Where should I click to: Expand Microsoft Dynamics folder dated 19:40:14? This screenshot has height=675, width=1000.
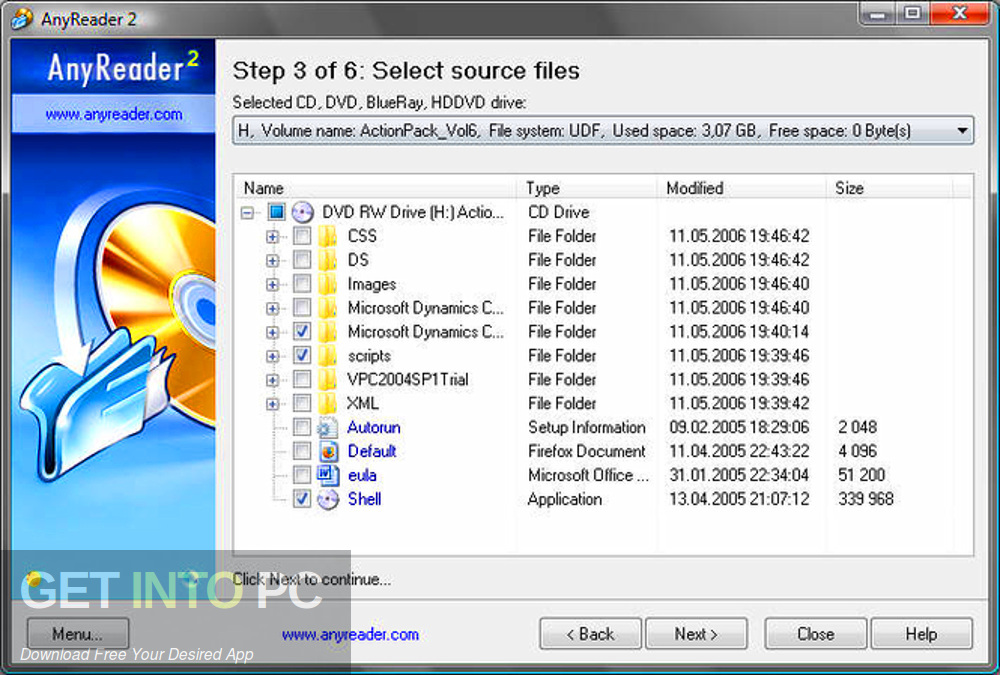[x=272, y=332]
